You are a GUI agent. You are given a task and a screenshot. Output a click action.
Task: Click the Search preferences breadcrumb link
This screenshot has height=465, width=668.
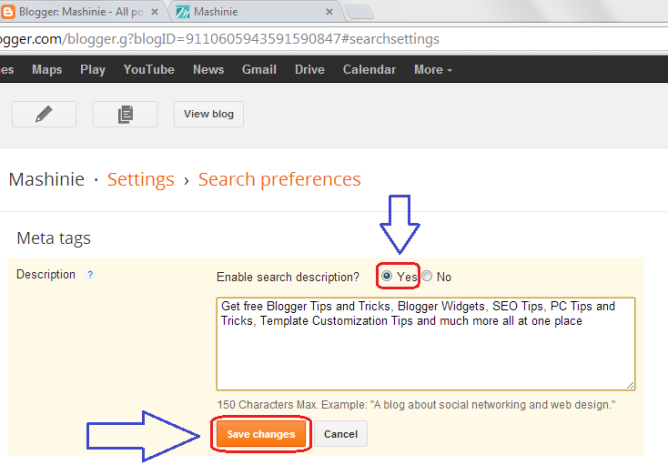tap(279, 179)
